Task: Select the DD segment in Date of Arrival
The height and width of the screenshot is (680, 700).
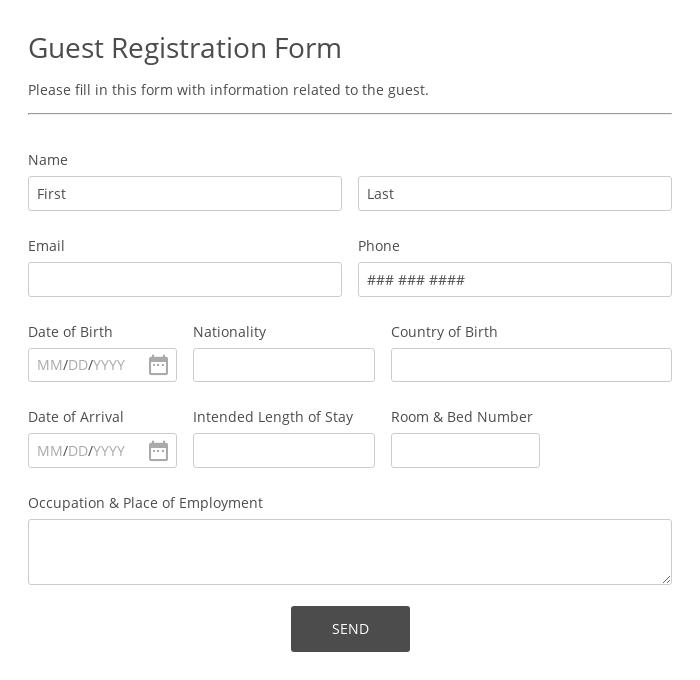Action: coord(78,451)
